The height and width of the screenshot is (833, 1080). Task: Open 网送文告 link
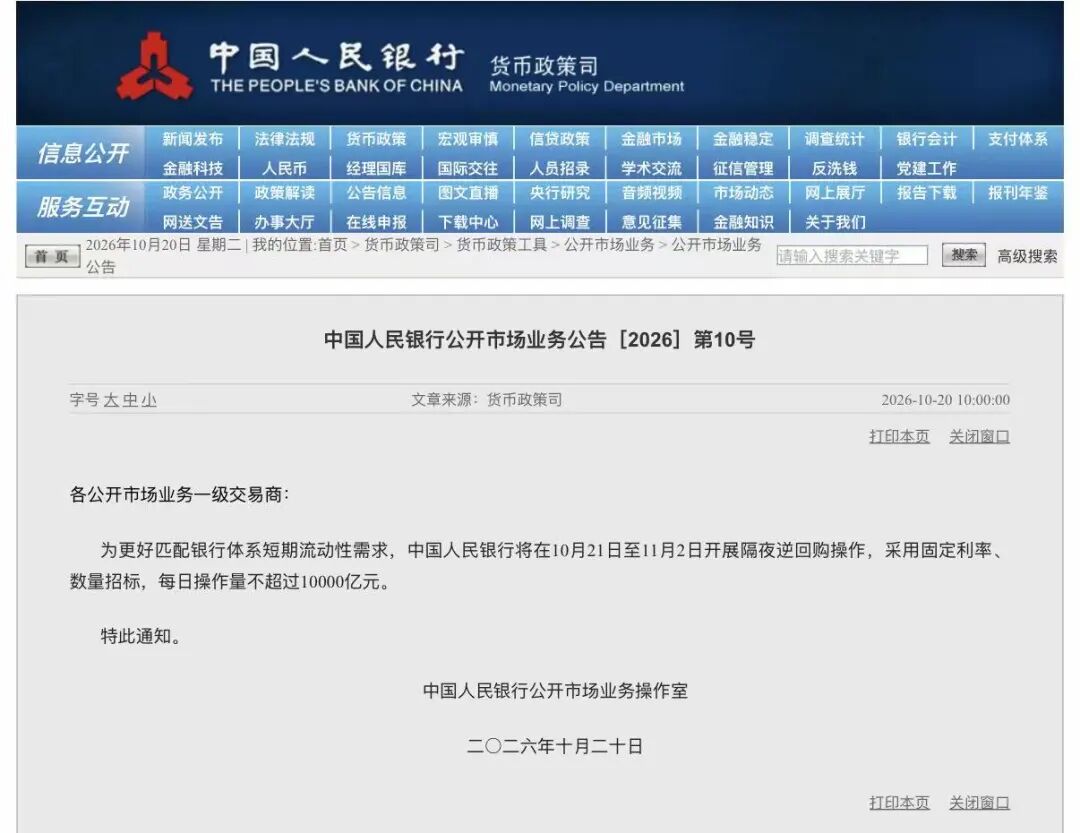pos(193,222)
